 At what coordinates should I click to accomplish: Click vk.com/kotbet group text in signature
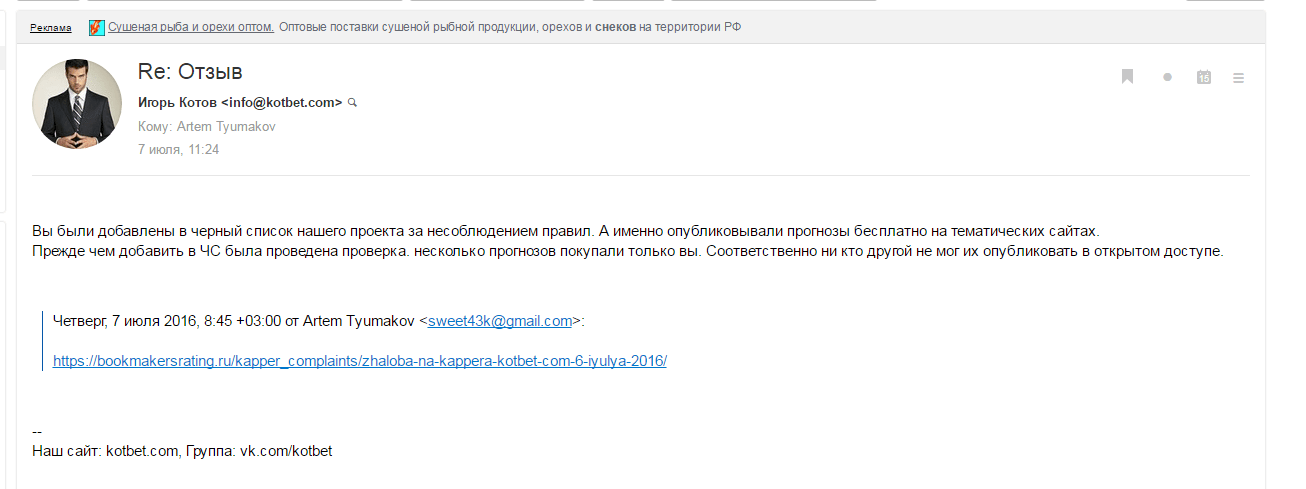[285, 451]
